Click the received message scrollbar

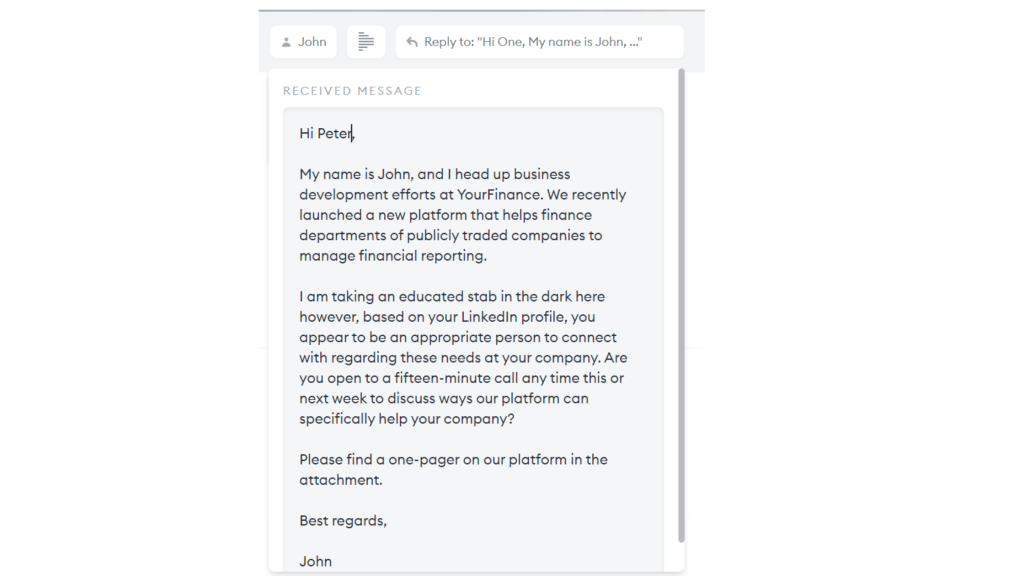(x=681, y=300)
